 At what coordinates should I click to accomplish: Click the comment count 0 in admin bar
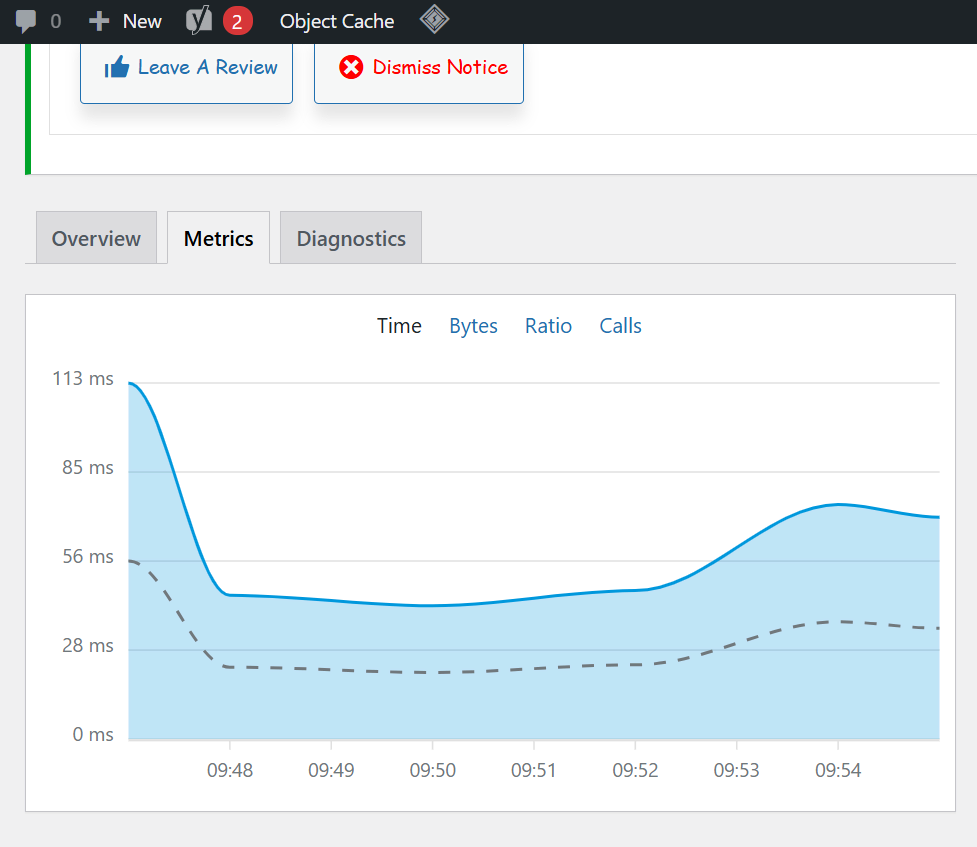(x=56, y=22)
